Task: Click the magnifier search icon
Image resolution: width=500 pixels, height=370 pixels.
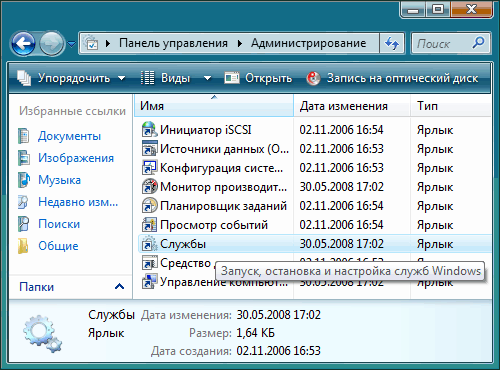Action: tap(479, 43)
